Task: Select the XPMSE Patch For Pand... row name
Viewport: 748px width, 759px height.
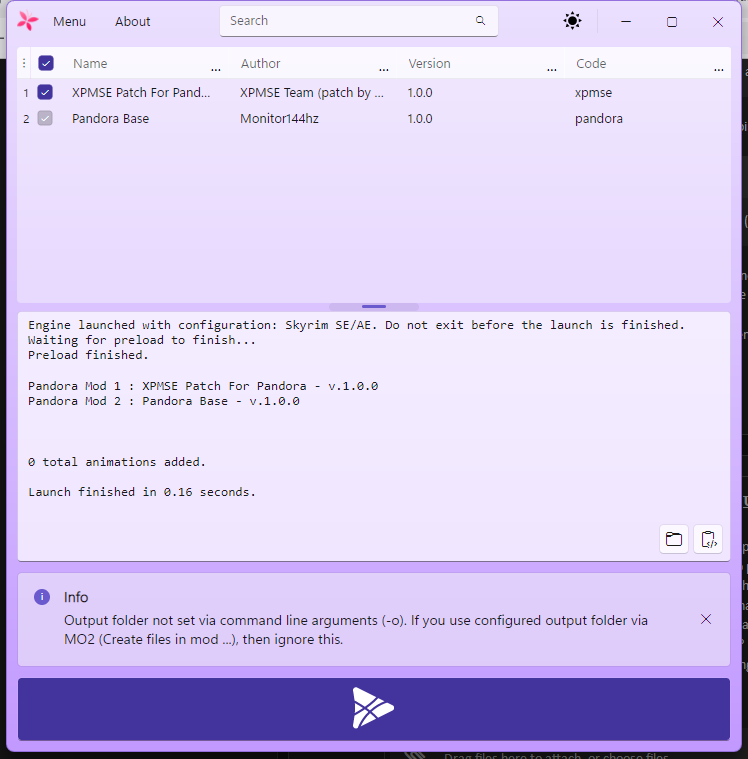Action: point(141,92)
